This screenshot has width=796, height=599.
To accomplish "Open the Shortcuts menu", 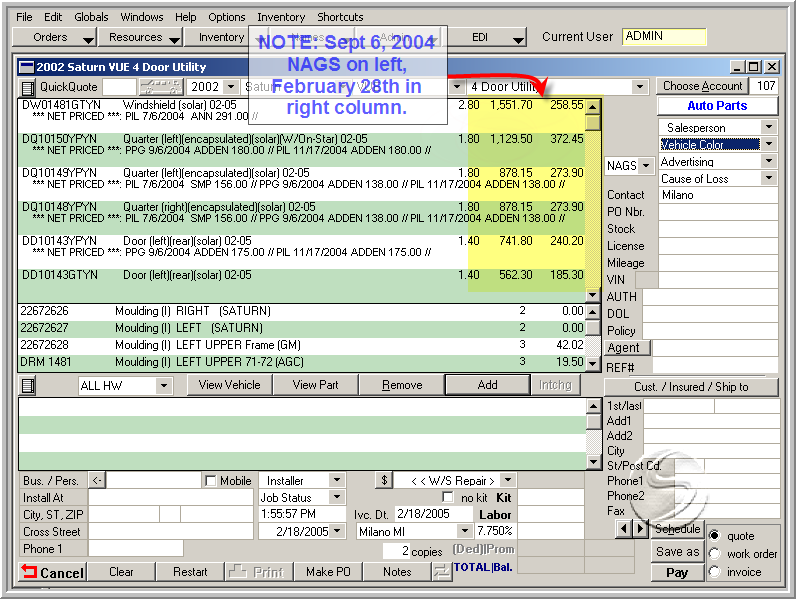I will [340, 17].
